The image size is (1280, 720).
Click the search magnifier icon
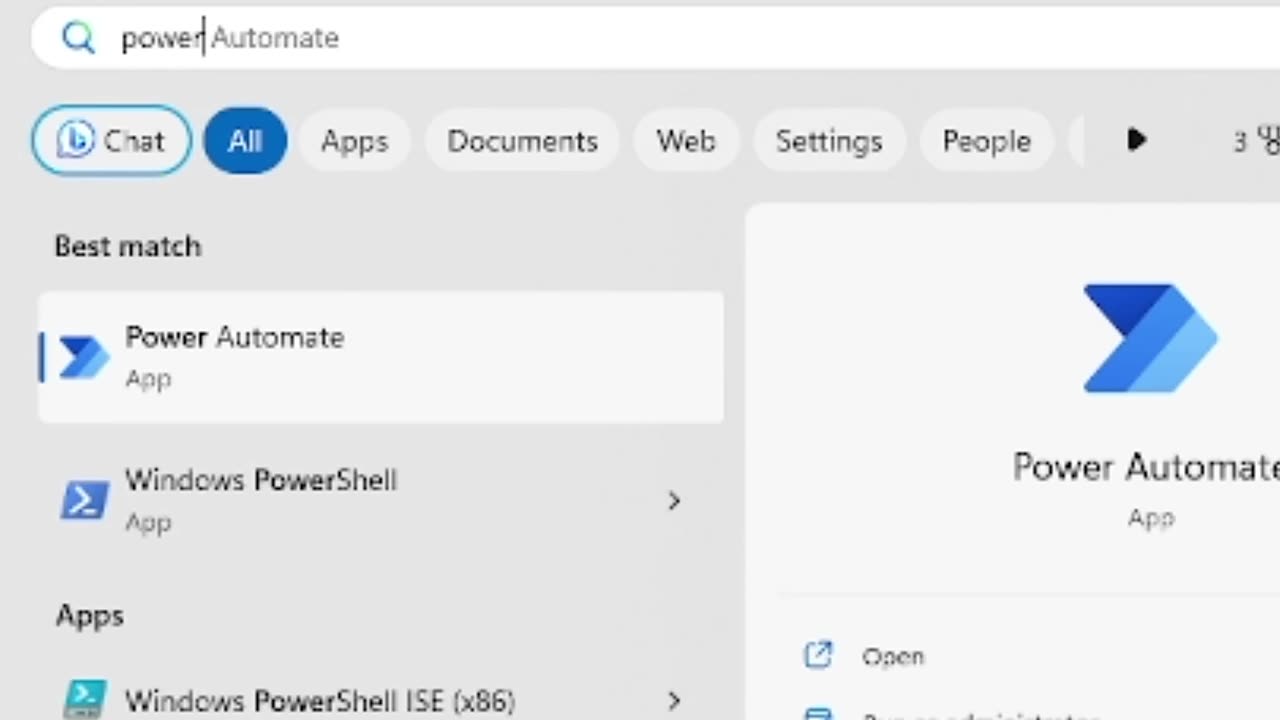point(78,38)
